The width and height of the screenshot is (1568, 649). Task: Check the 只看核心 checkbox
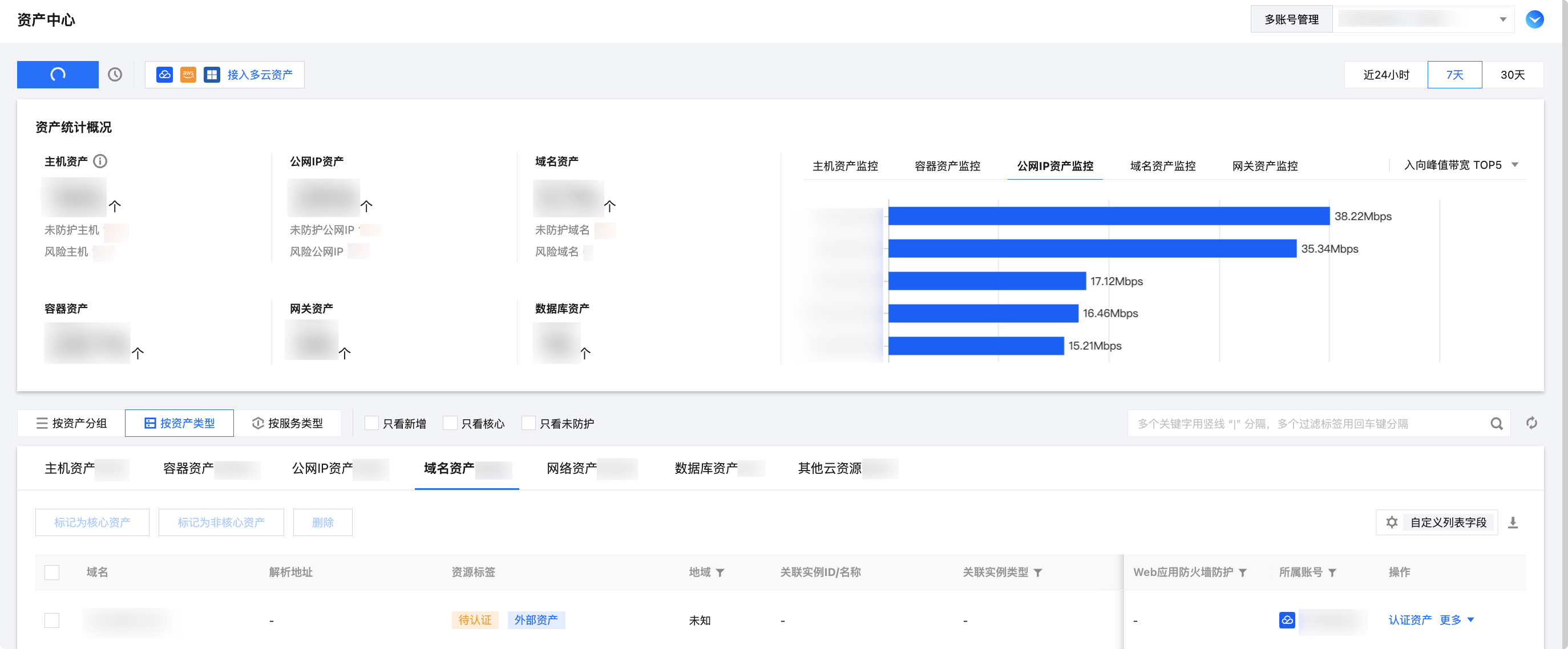click(450, 423)
